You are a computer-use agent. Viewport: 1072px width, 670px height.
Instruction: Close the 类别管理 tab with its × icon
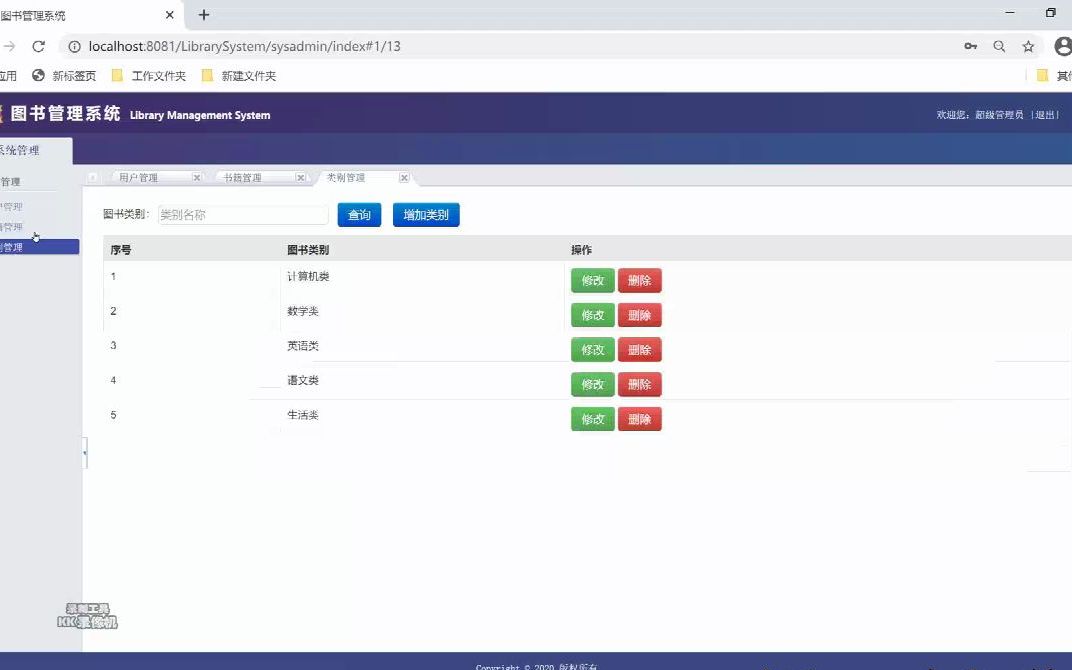pyautogui.click(x=404, y=177)
